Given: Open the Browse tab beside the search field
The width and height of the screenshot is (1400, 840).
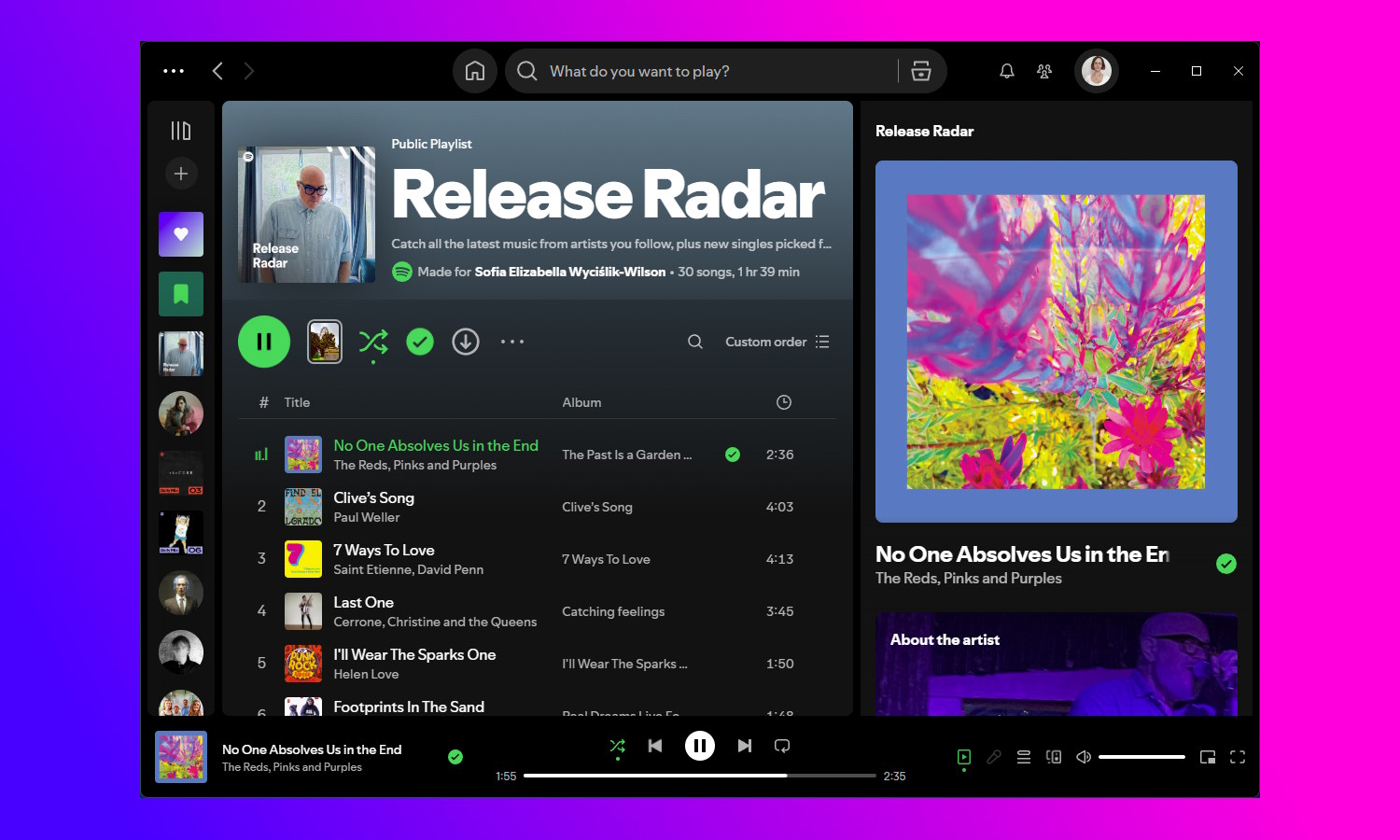Looking at the screenshot, I should click(920, 71).
